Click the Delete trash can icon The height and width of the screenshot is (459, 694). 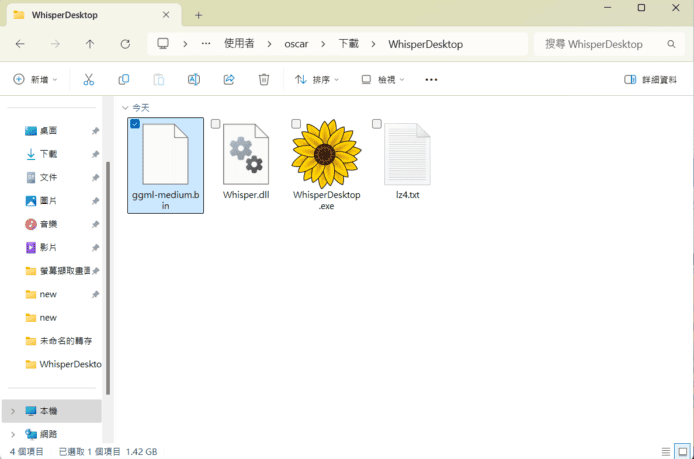tap(264, 79)
